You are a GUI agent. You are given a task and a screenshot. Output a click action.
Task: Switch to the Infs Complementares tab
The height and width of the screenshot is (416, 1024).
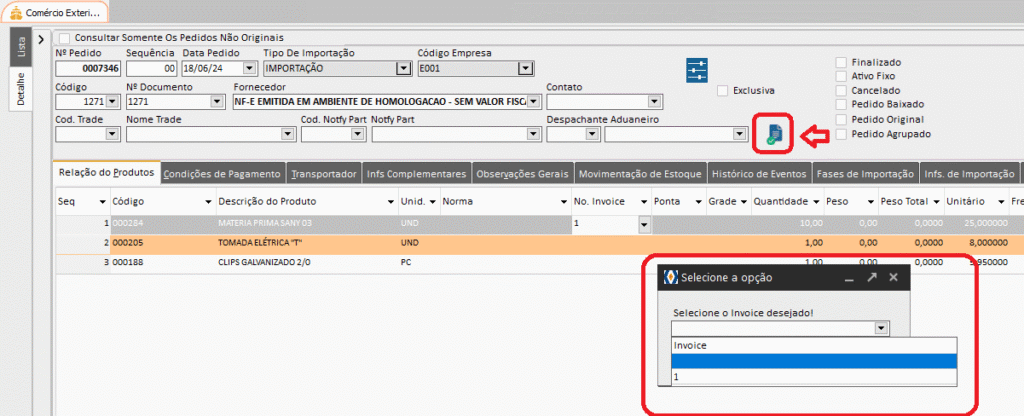pos(417,174)
